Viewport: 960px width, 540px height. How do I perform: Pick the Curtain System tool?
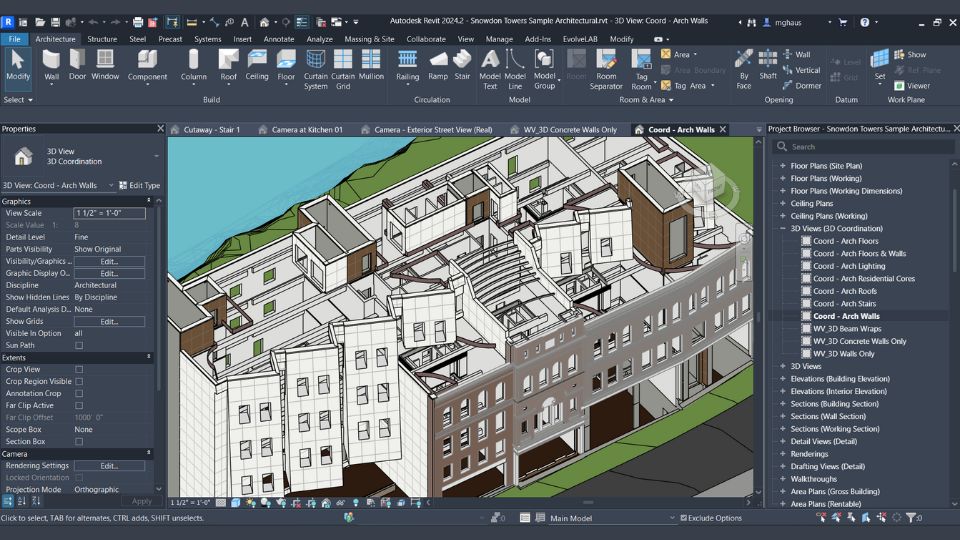pos(315,69)
